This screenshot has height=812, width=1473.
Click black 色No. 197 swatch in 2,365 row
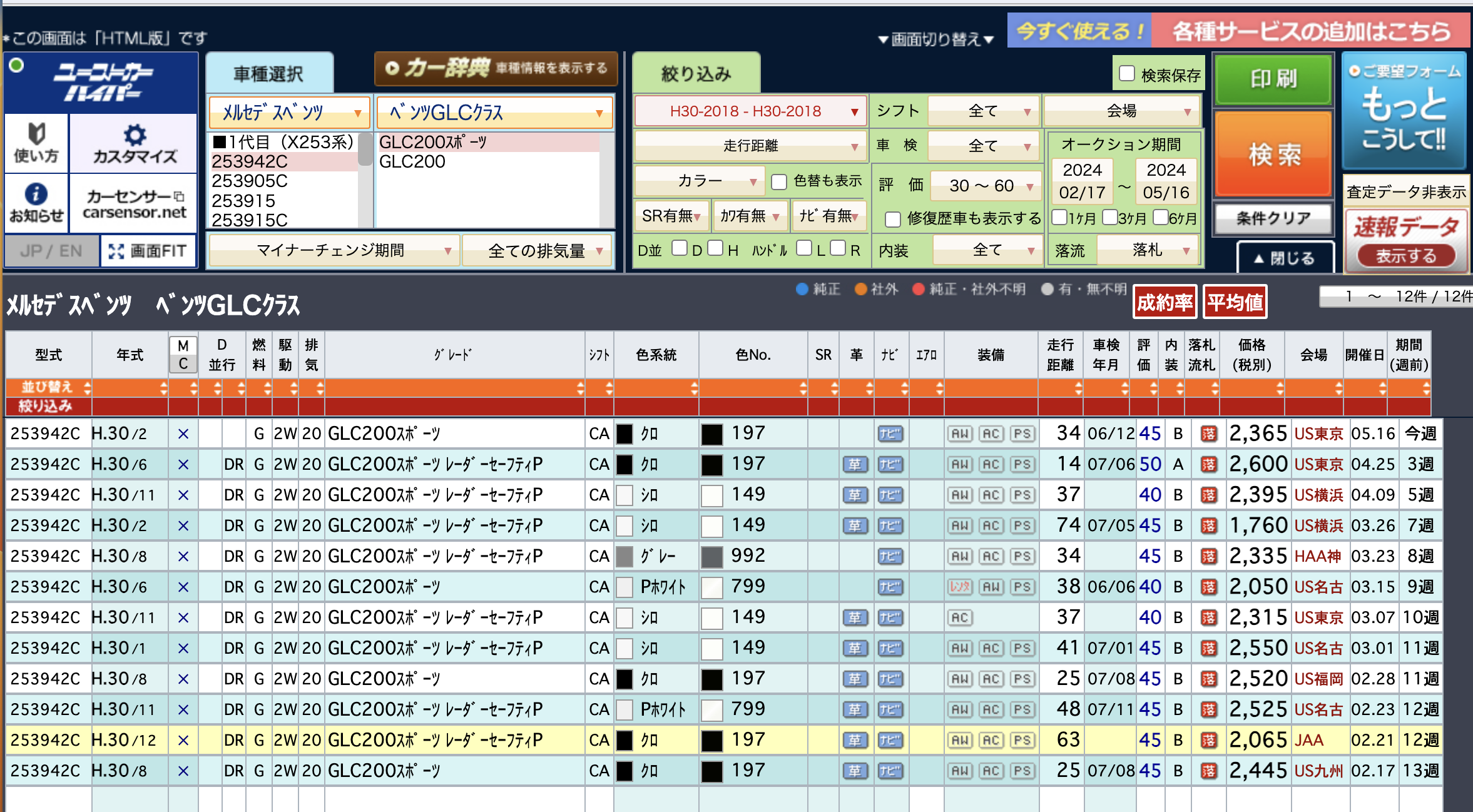click(711, 434)
